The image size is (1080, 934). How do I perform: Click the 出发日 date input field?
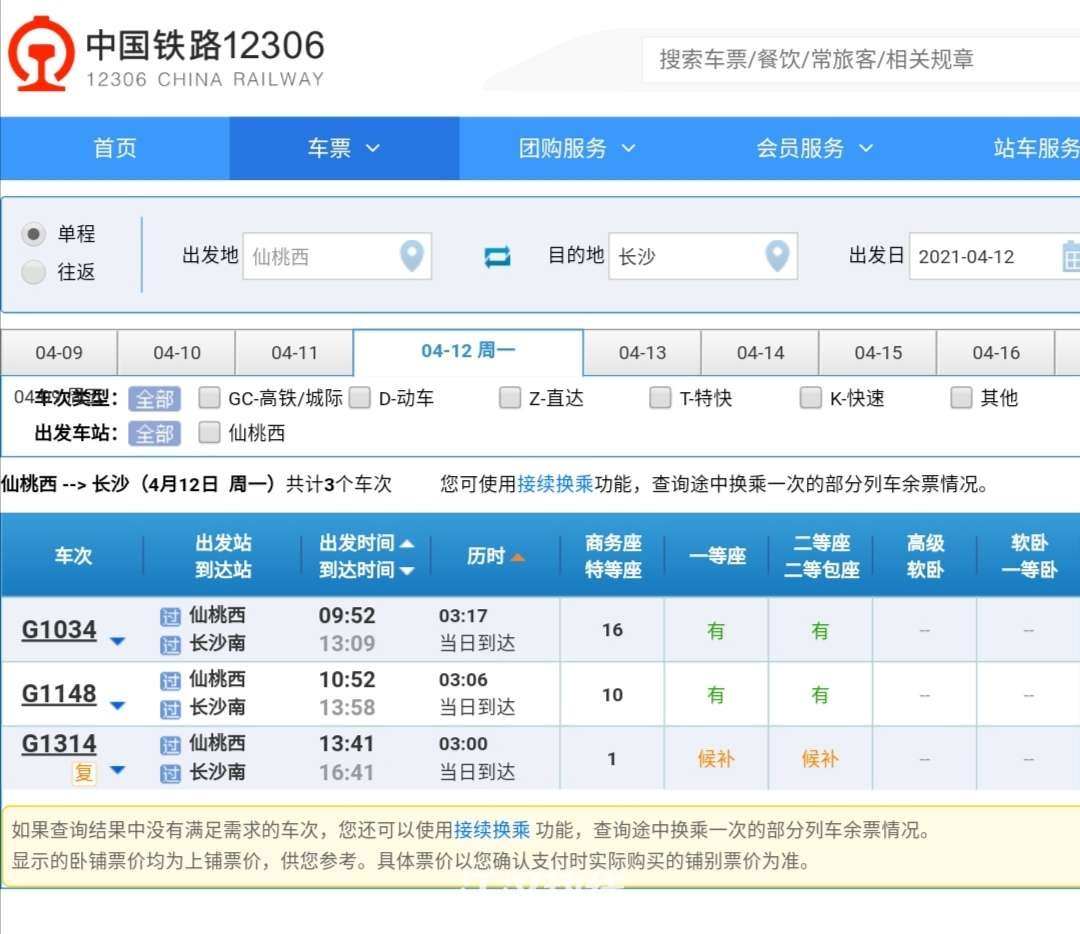pos(995,256)
